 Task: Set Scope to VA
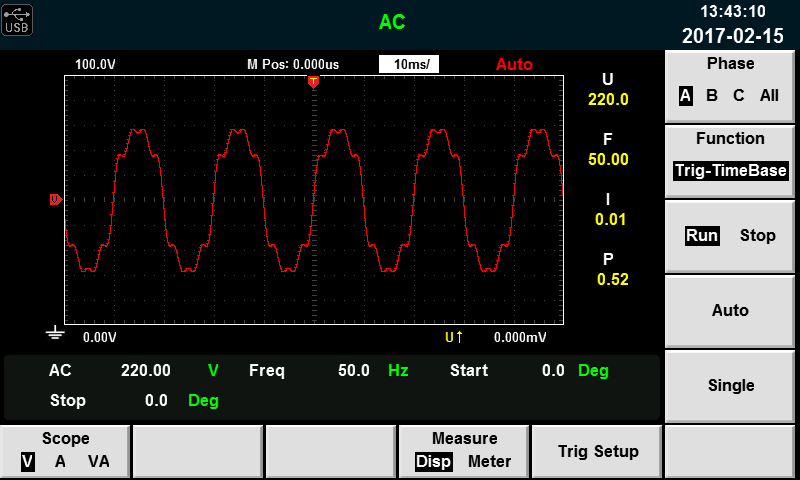(98, 462)
